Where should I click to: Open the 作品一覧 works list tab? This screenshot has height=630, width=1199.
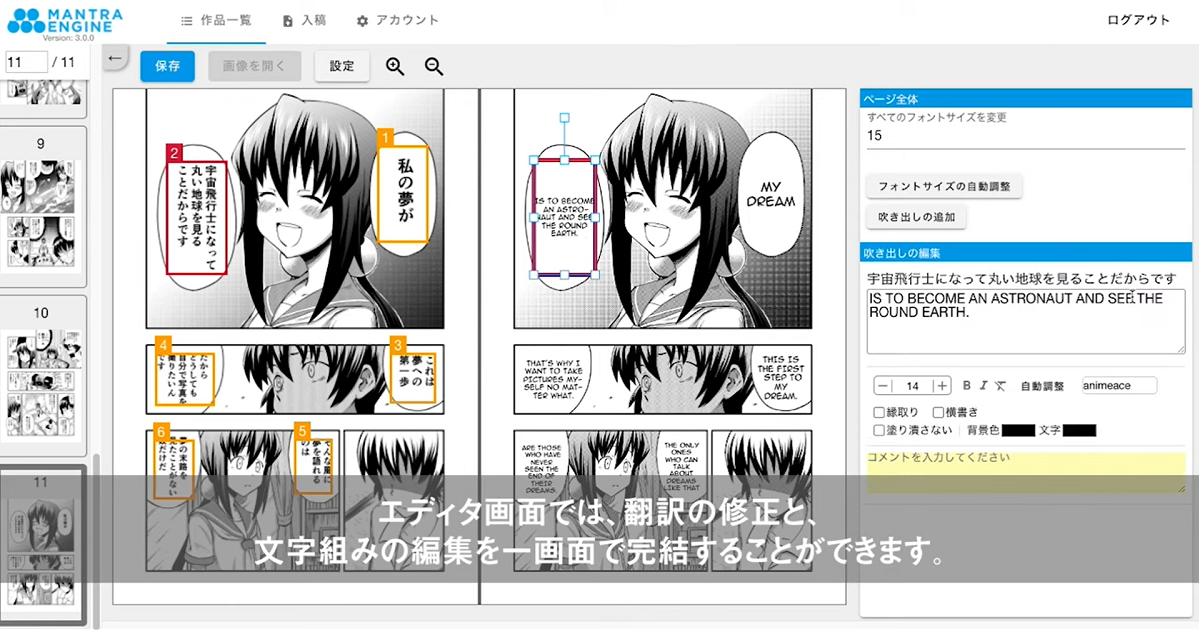(x=216, y=21)
